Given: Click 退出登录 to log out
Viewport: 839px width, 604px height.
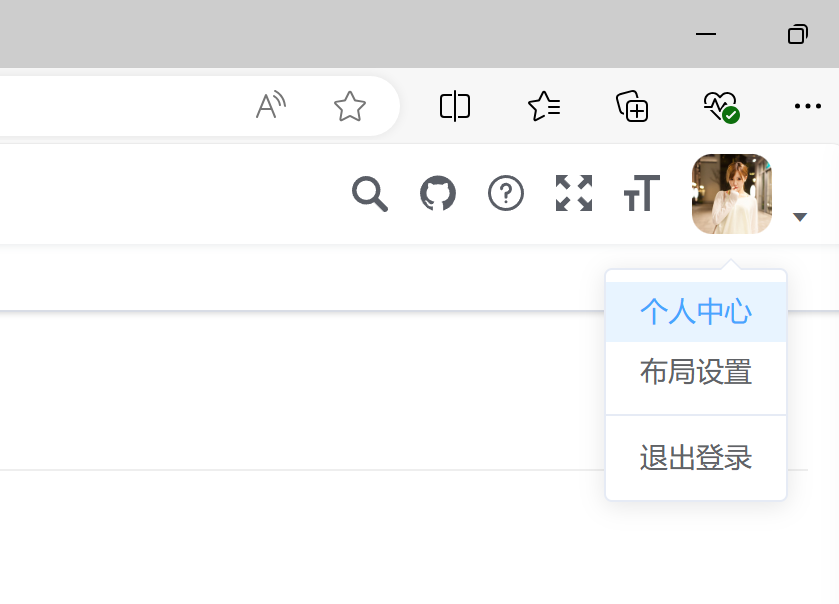Looking at the screenshot, I should coord(696,458).
